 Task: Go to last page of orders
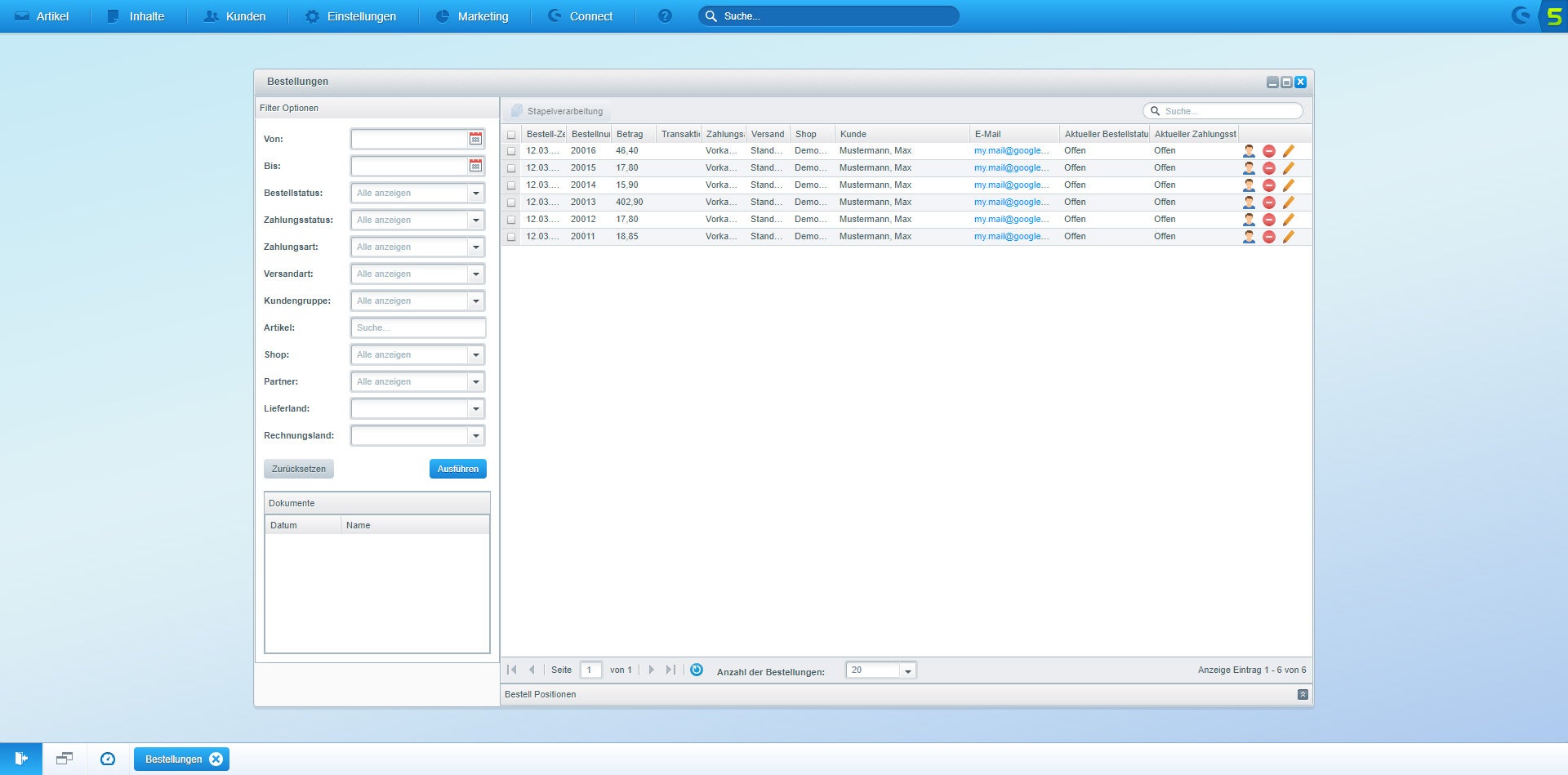(670, 670)
